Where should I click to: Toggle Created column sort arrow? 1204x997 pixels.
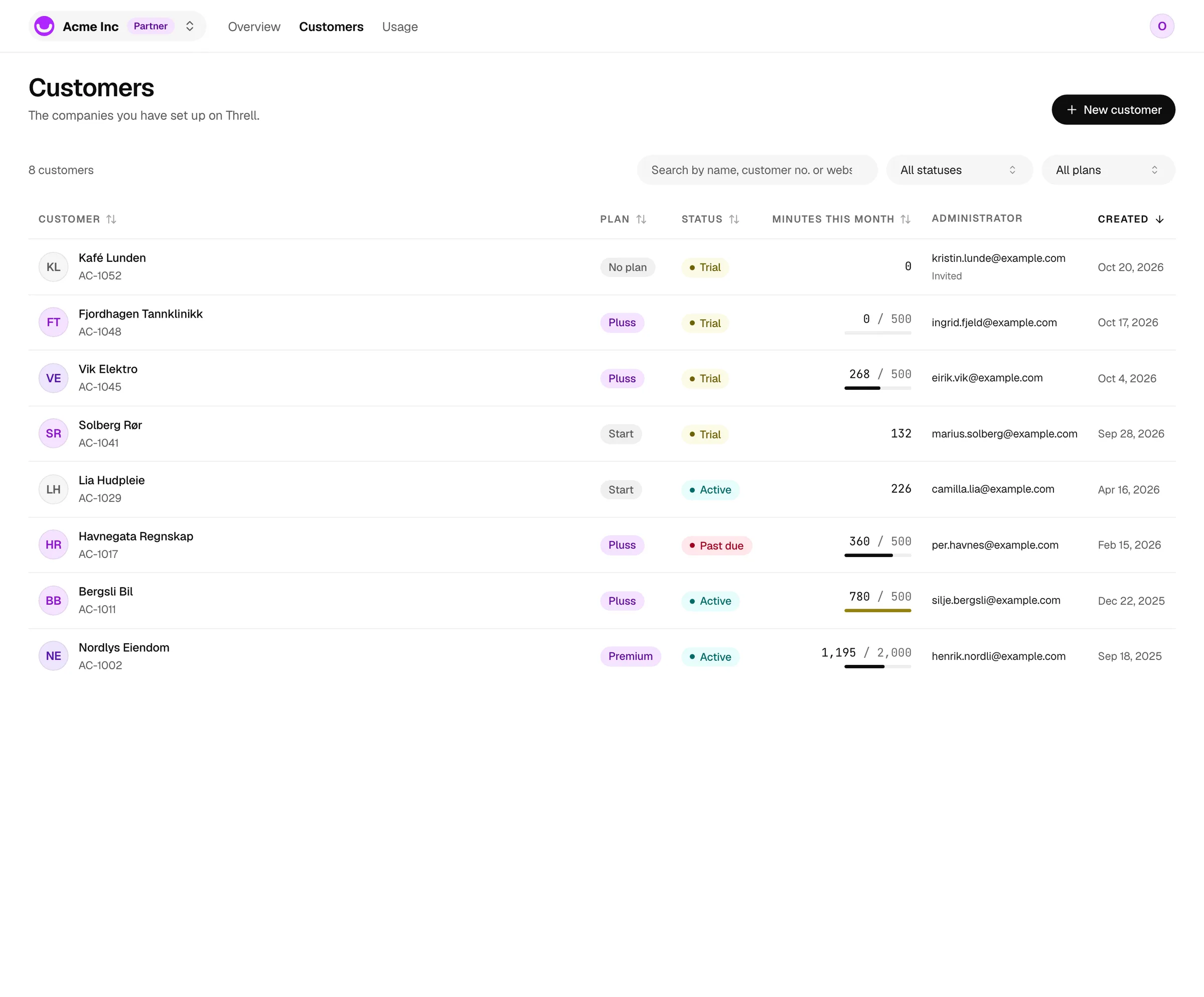[x=1159, y=219]
